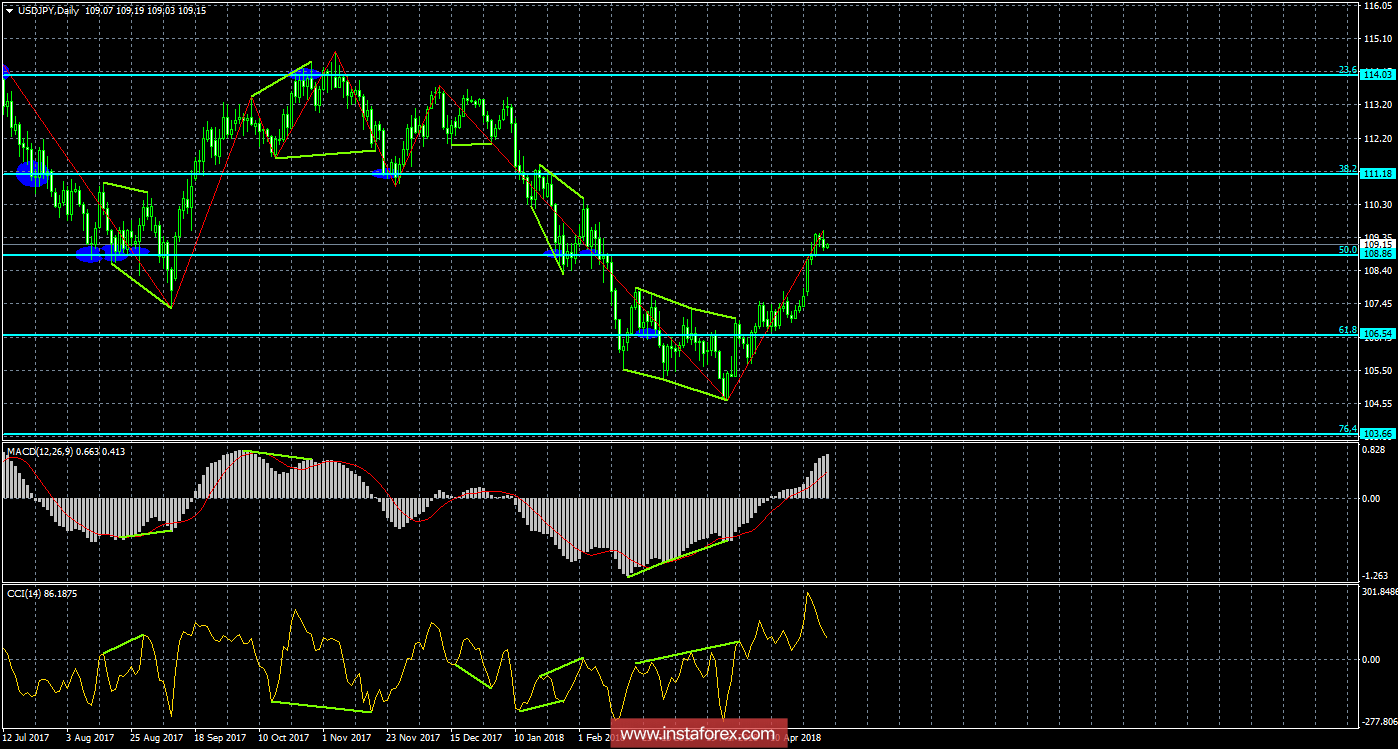This screenshot has height=749, width=1398.
Task: Select the 106.54 Fibonacci price tag
Action: coord(1378,334)
